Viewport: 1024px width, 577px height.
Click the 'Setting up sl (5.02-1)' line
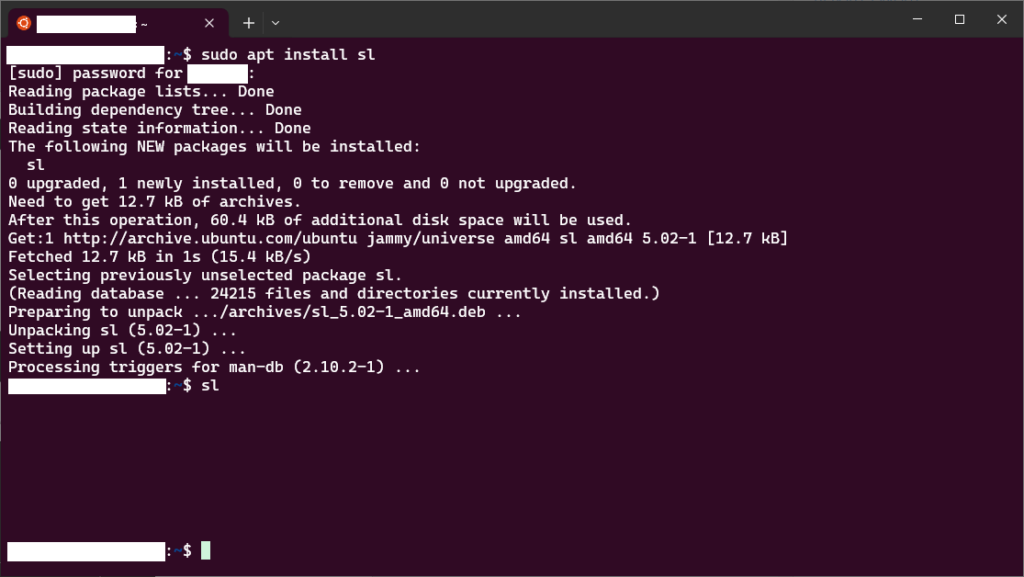127,349
